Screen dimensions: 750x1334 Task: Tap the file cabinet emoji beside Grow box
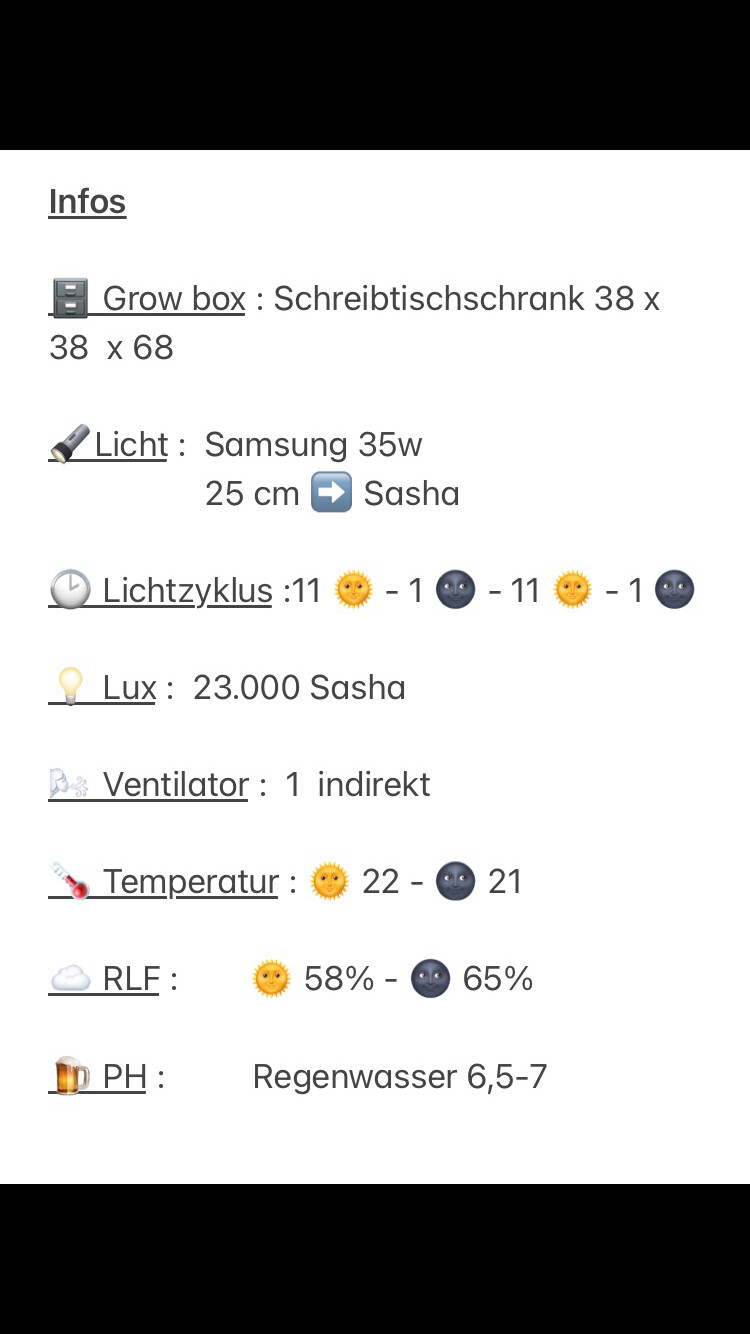(69, 298)
